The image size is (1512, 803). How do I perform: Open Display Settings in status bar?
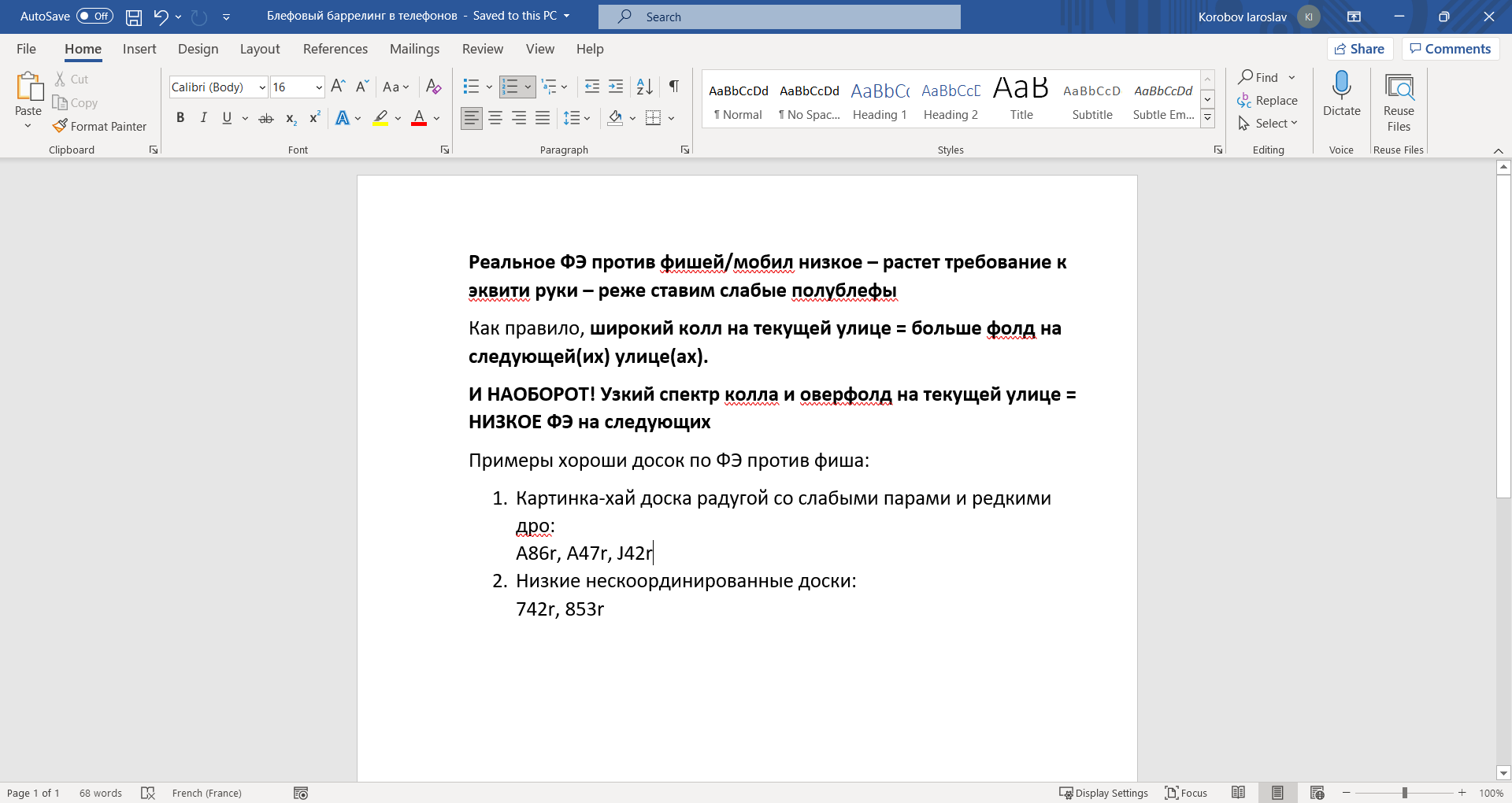pos(1103,793)
